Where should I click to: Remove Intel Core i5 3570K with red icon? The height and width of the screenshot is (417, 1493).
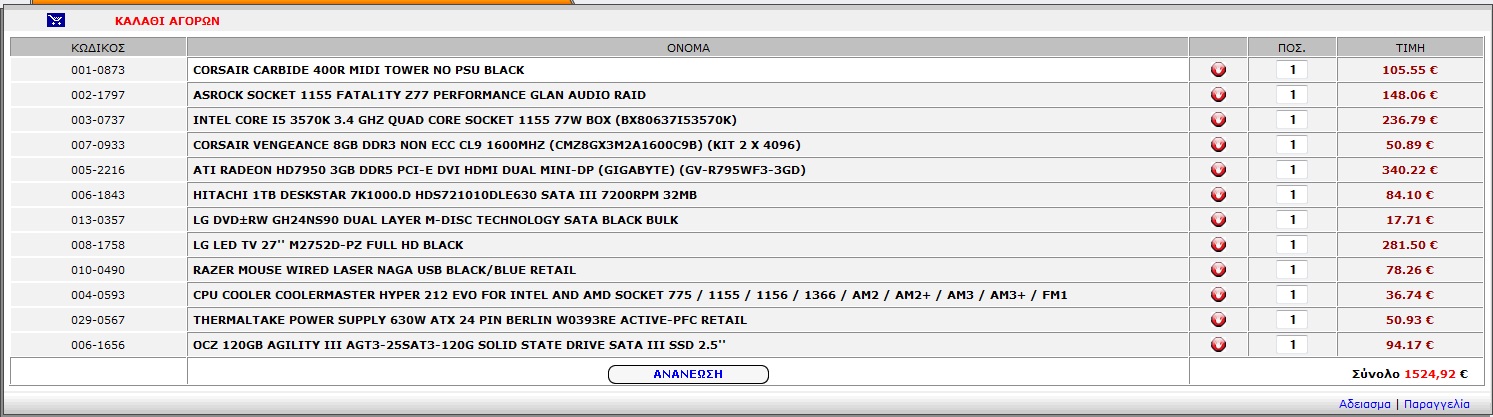(1218, 120)
